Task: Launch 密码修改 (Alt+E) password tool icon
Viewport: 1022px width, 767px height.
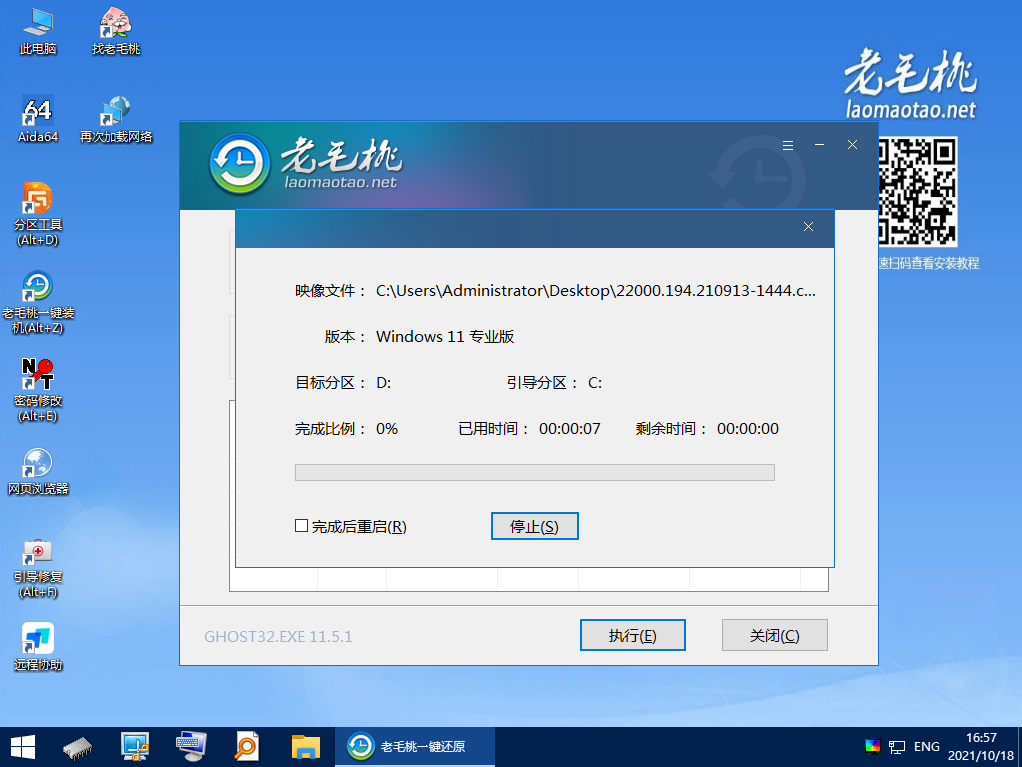Action: point(38,390)
